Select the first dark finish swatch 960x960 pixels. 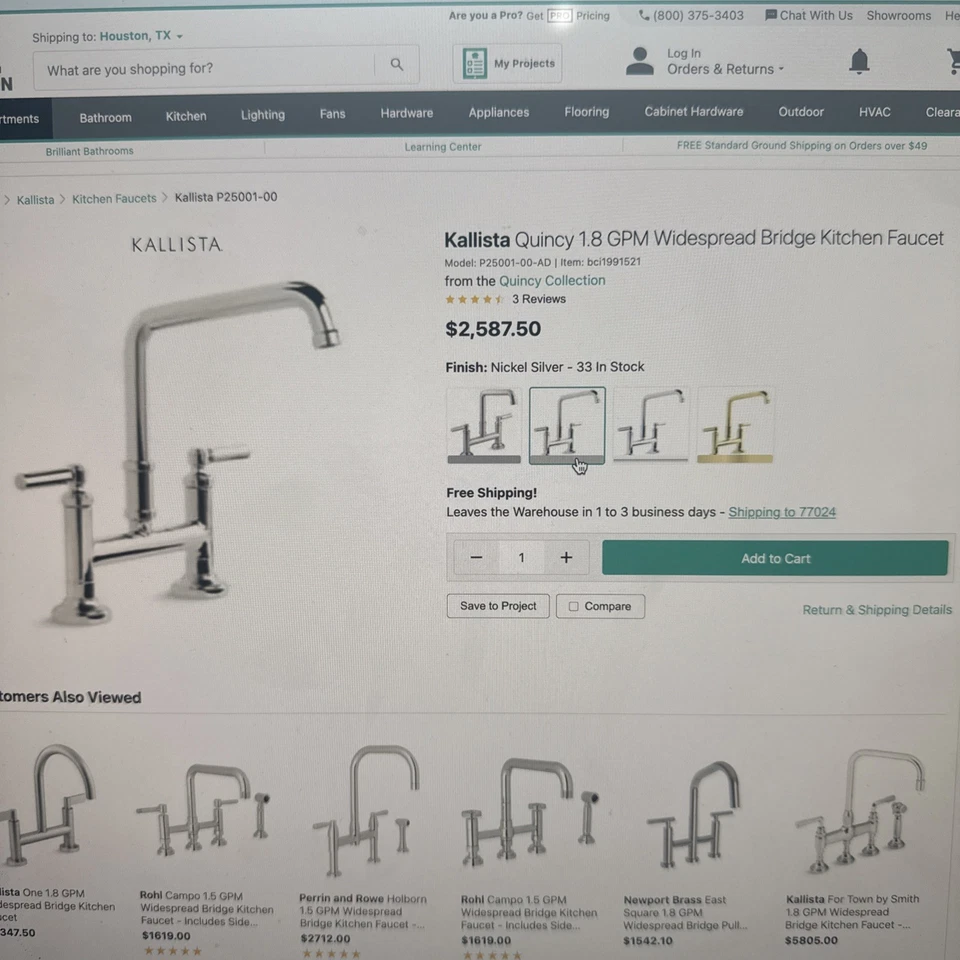pos(484,425)
